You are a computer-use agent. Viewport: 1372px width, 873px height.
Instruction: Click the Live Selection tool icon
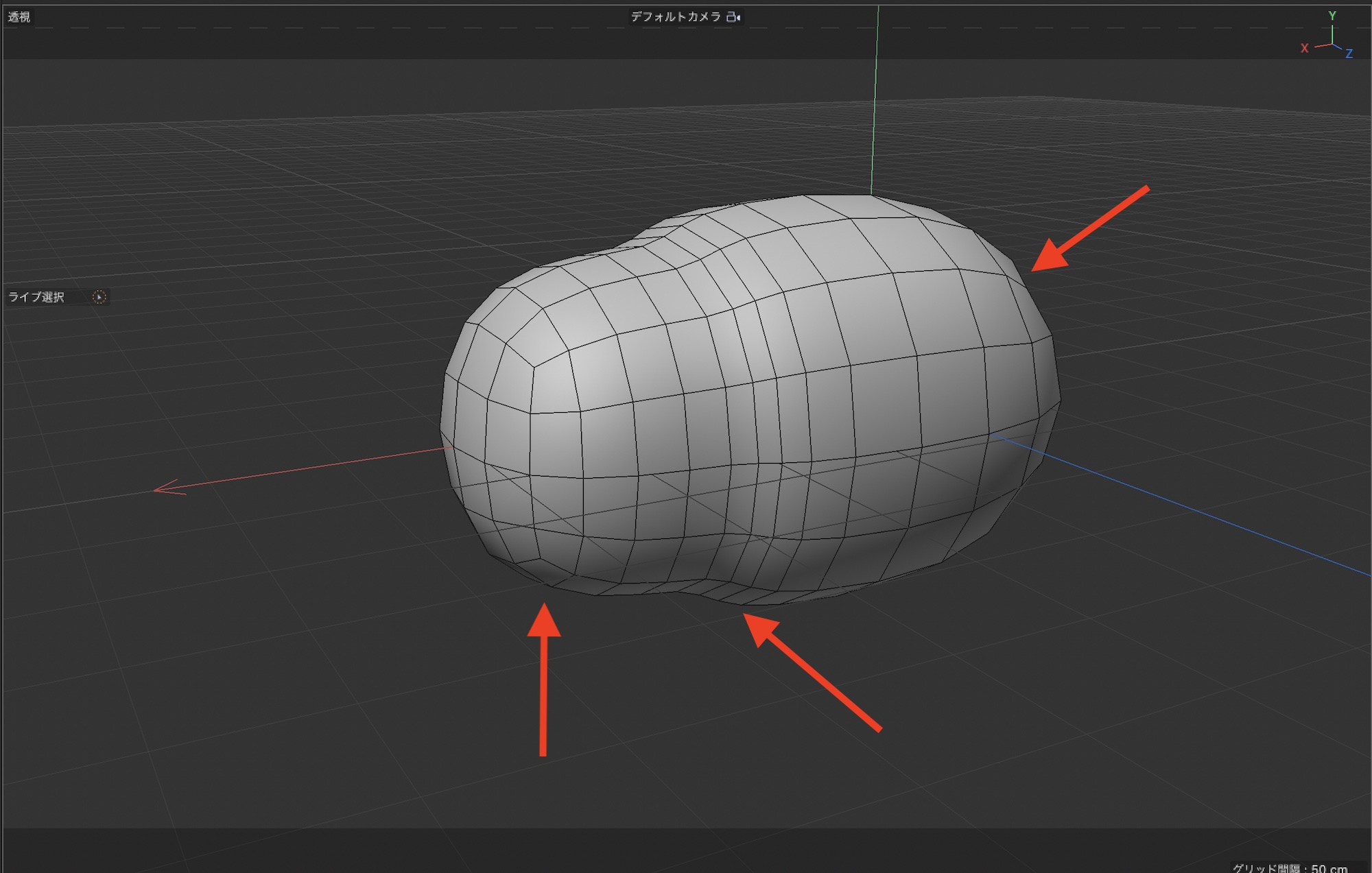click(x=99, y=297)
